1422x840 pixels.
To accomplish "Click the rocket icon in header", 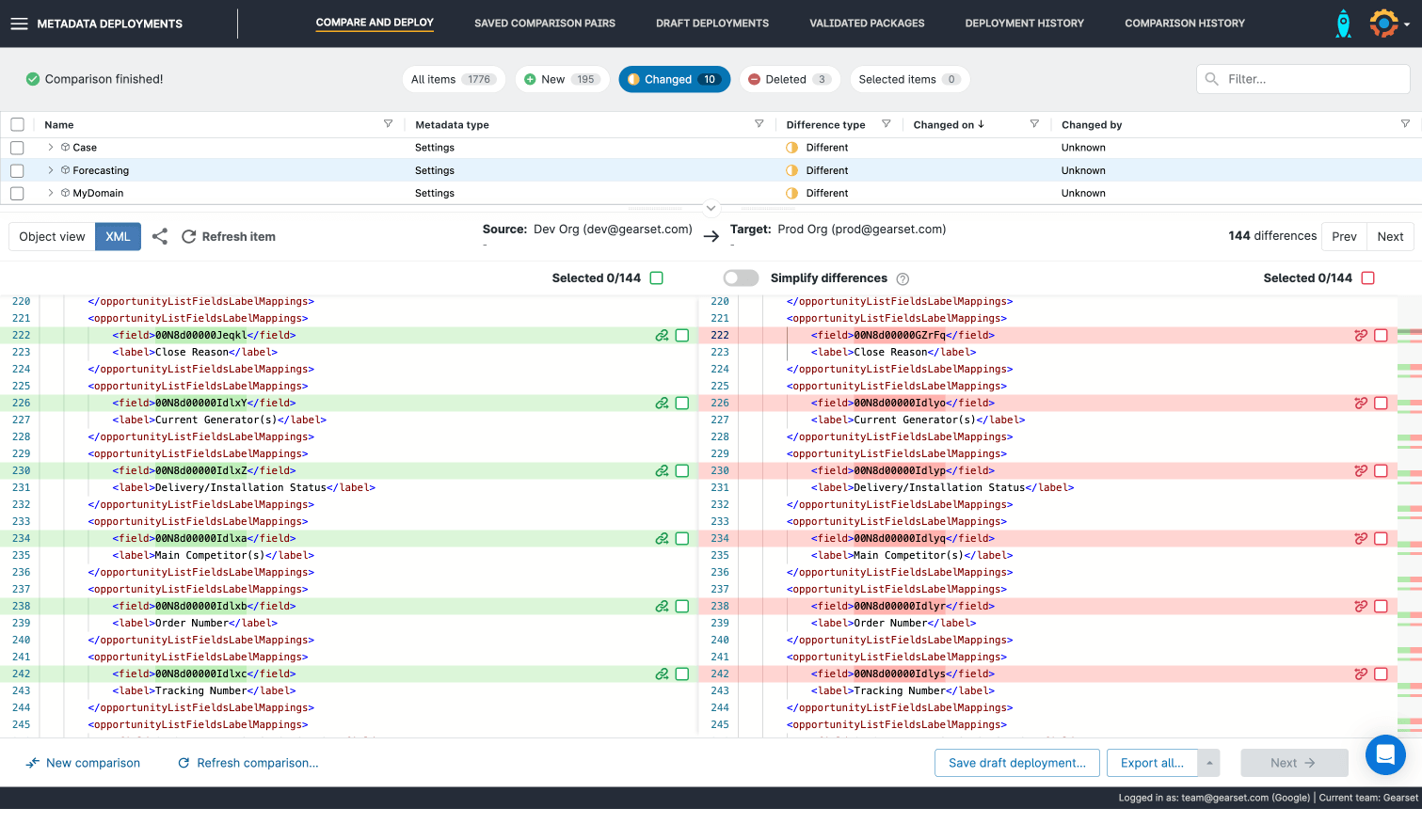I will point(1343,24).
